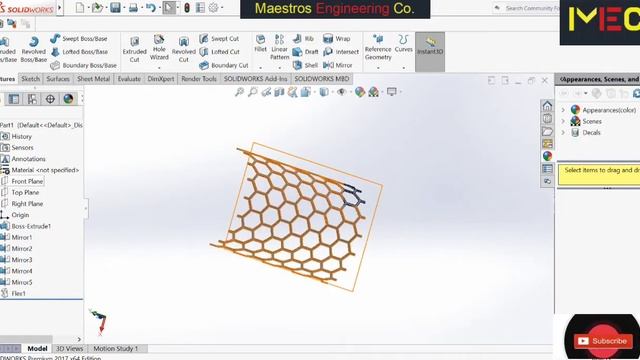Select the Wrap tool
This screenshot has height=360, width=640.
337,39
